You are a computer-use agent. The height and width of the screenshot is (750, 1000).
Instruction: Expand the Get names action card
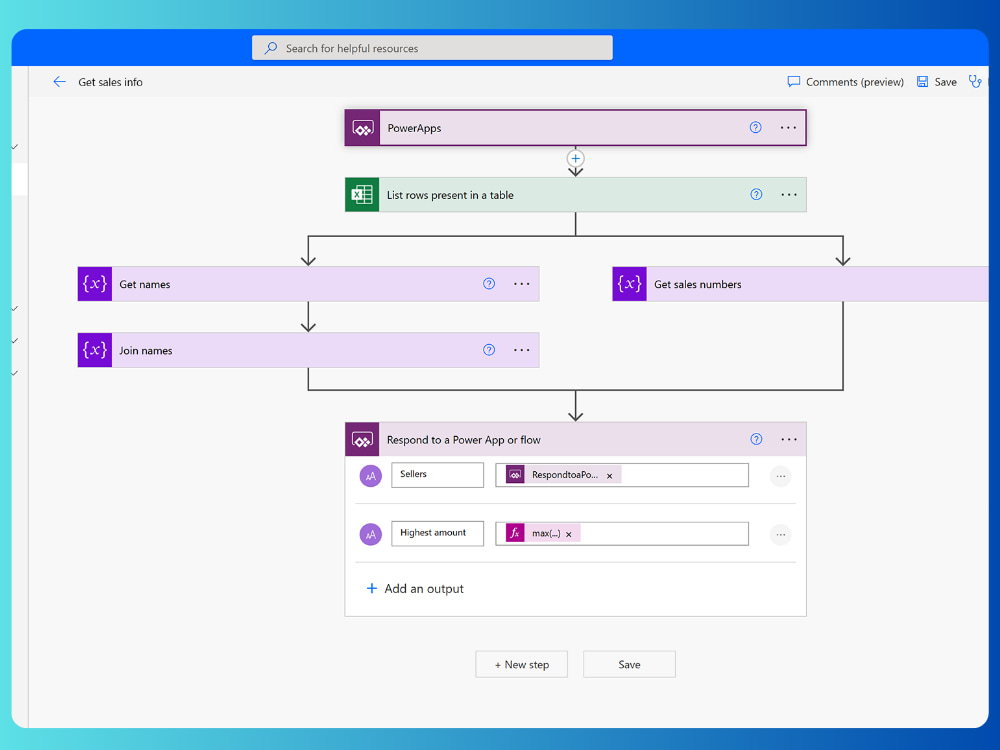(x=308, y=284)
